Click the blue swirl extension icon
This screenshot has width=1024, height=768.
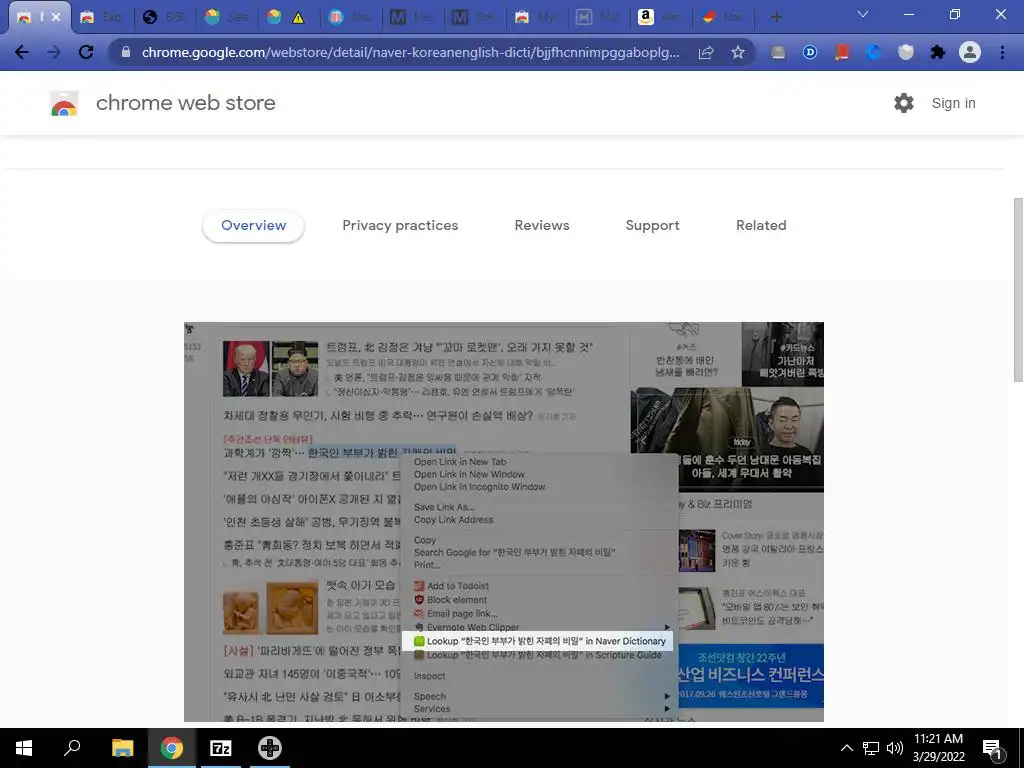click(x=874, y=52)
